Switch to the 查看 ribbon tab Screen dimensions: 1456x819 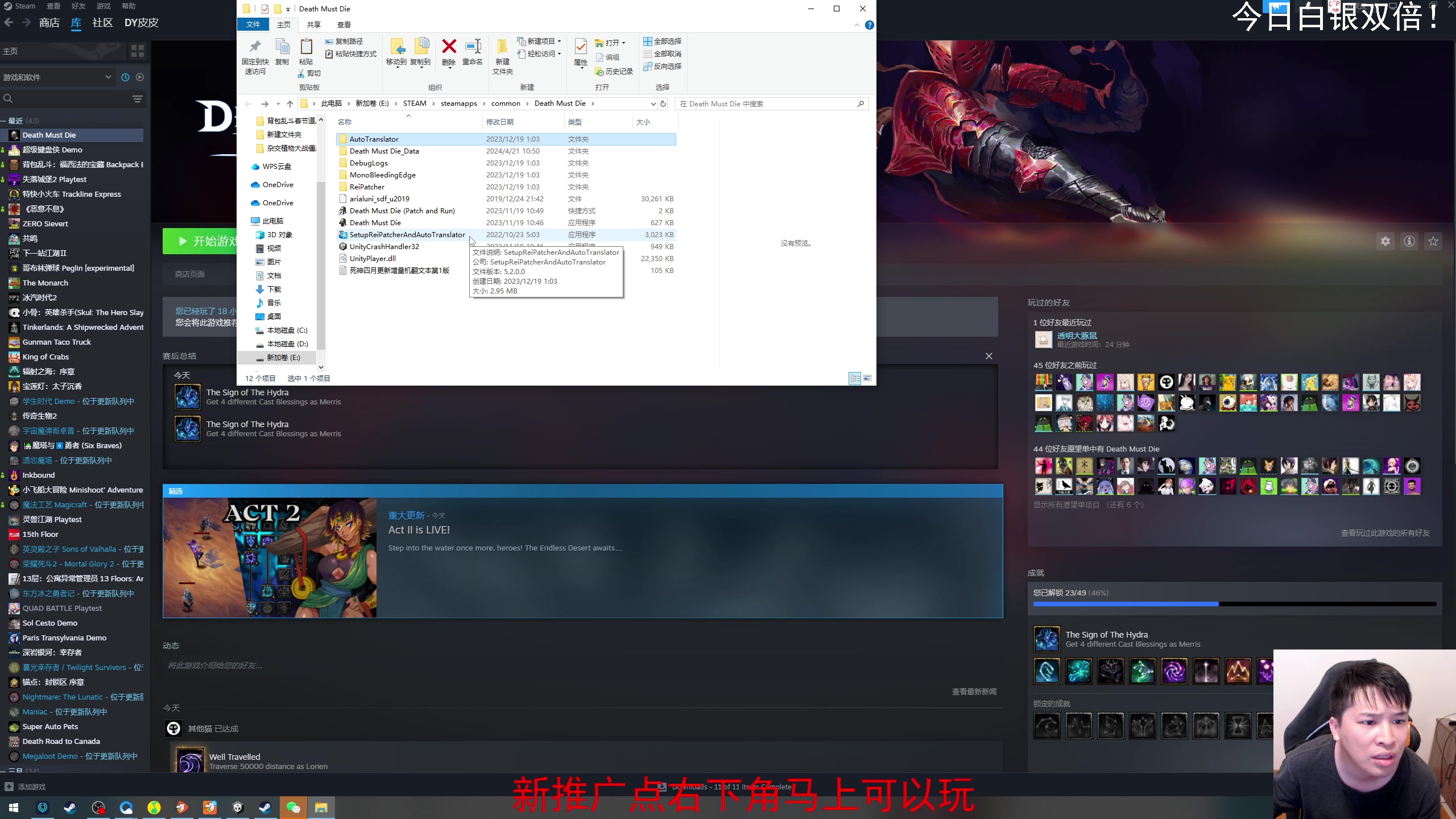(344, 25)
